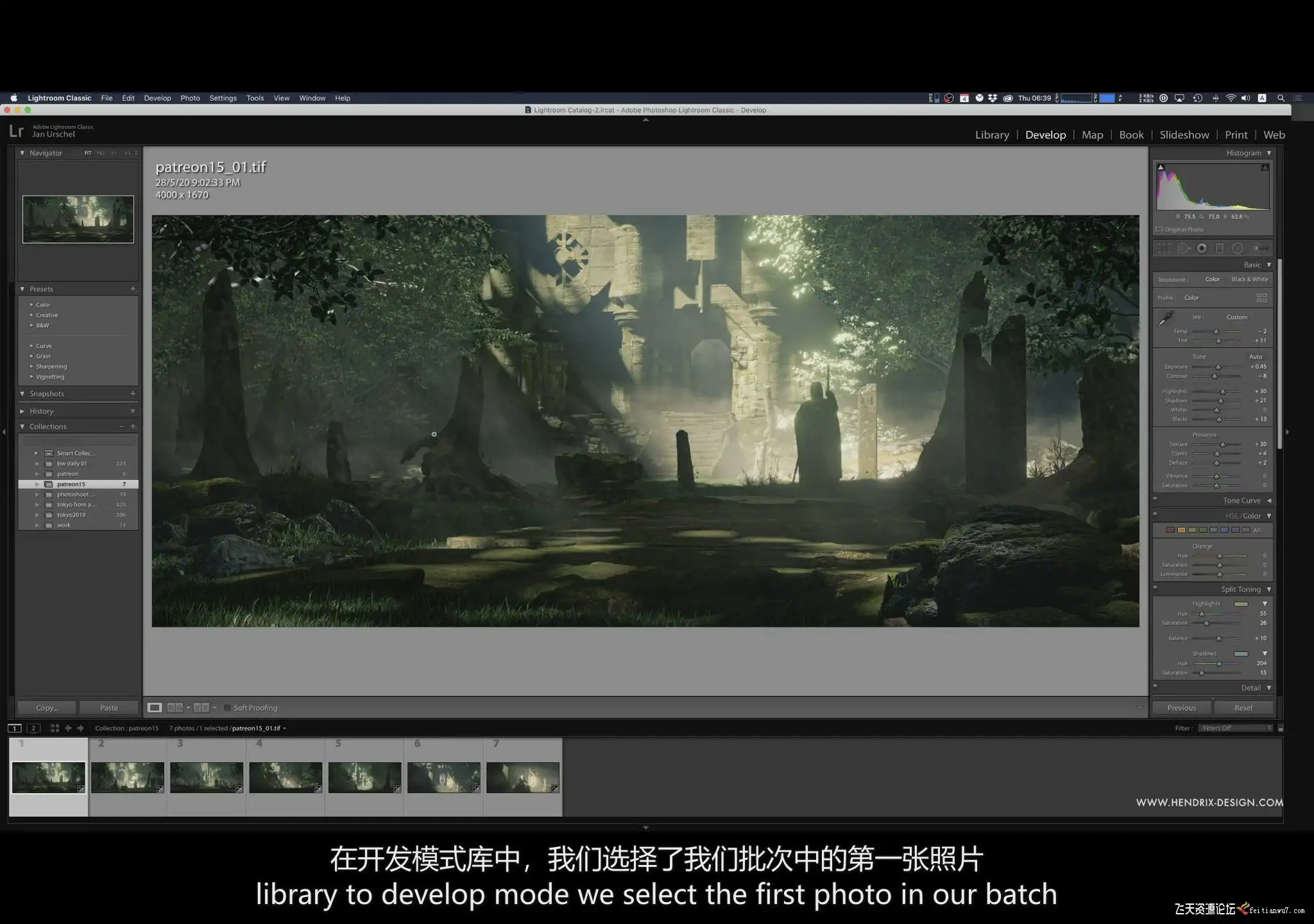
Task: Add a new preset with plus icon
Action: tap(133, 289)
